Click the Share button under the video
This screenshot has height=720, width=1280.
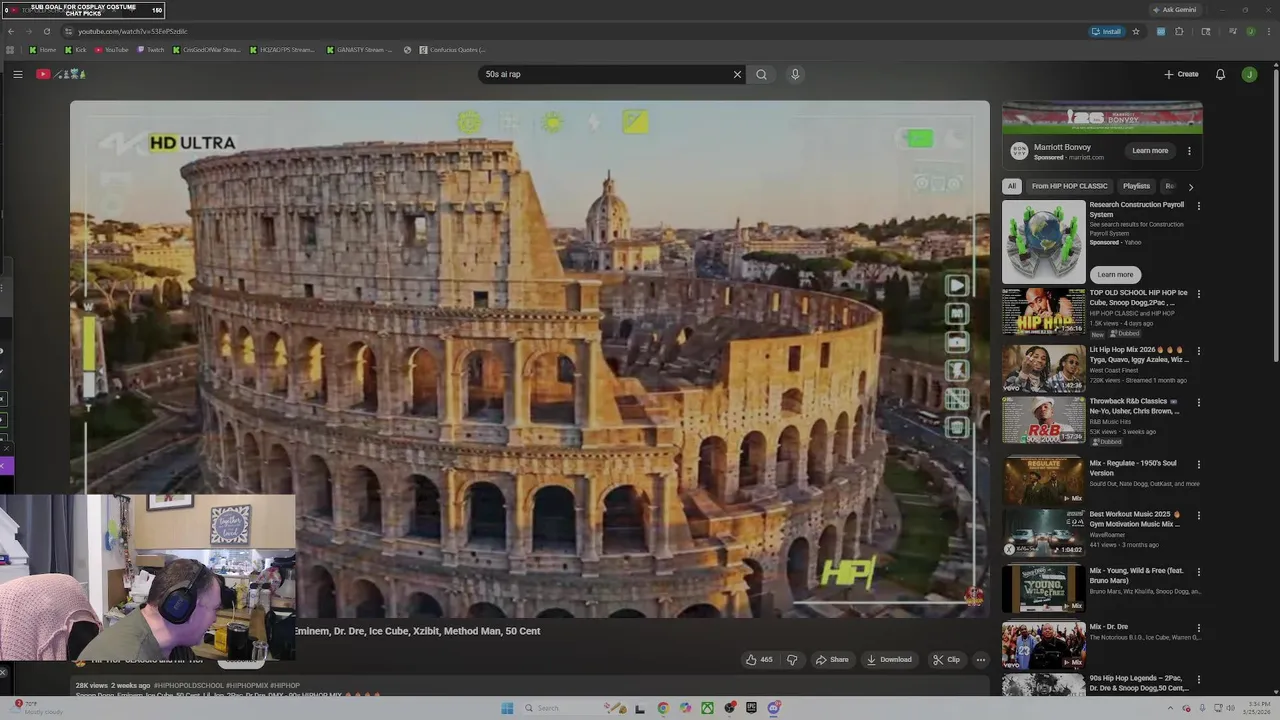832,659
